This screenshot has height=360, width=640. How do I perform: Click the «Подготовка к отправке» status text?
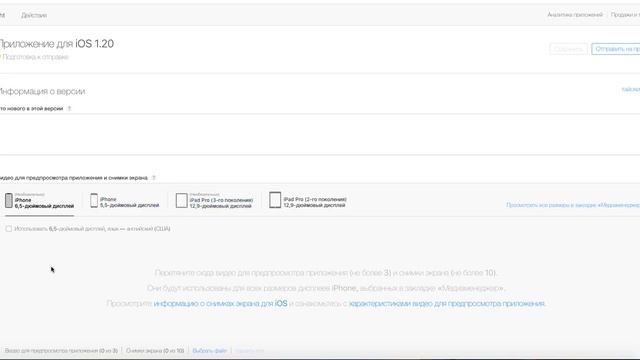click(x=35, y=57)
